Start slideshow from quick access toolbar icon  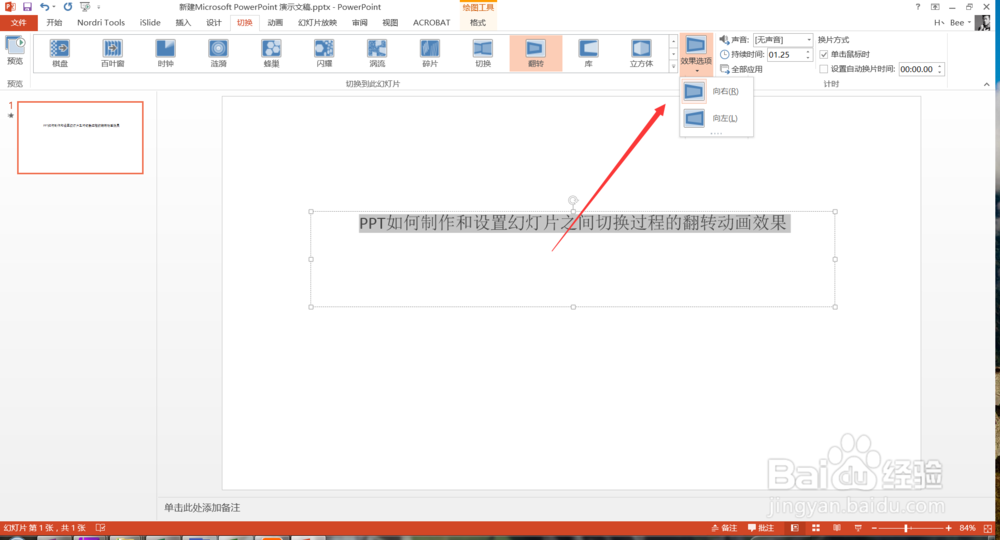point(85,7)
